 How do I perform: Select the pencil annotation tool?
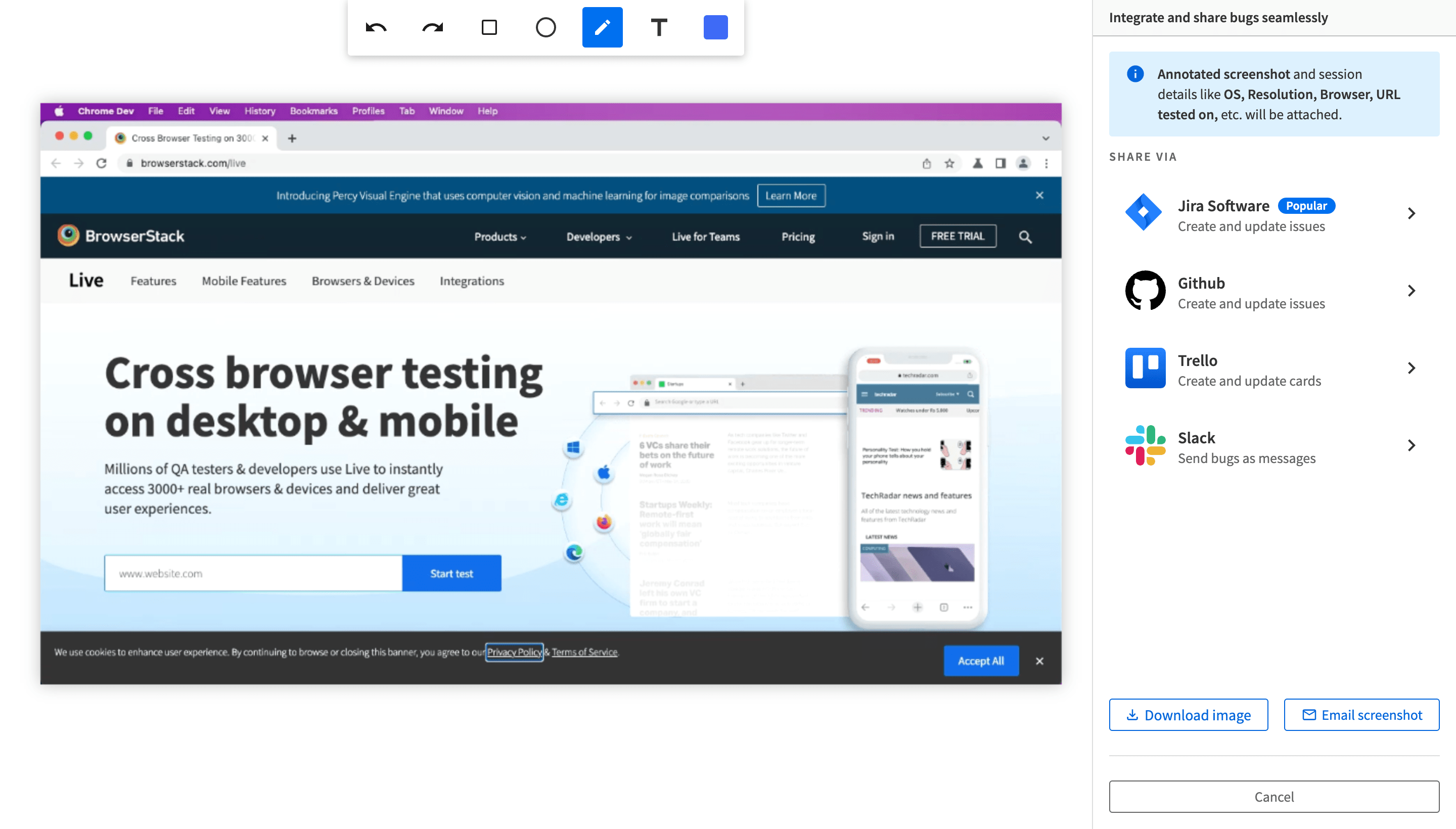coord(602,27)
